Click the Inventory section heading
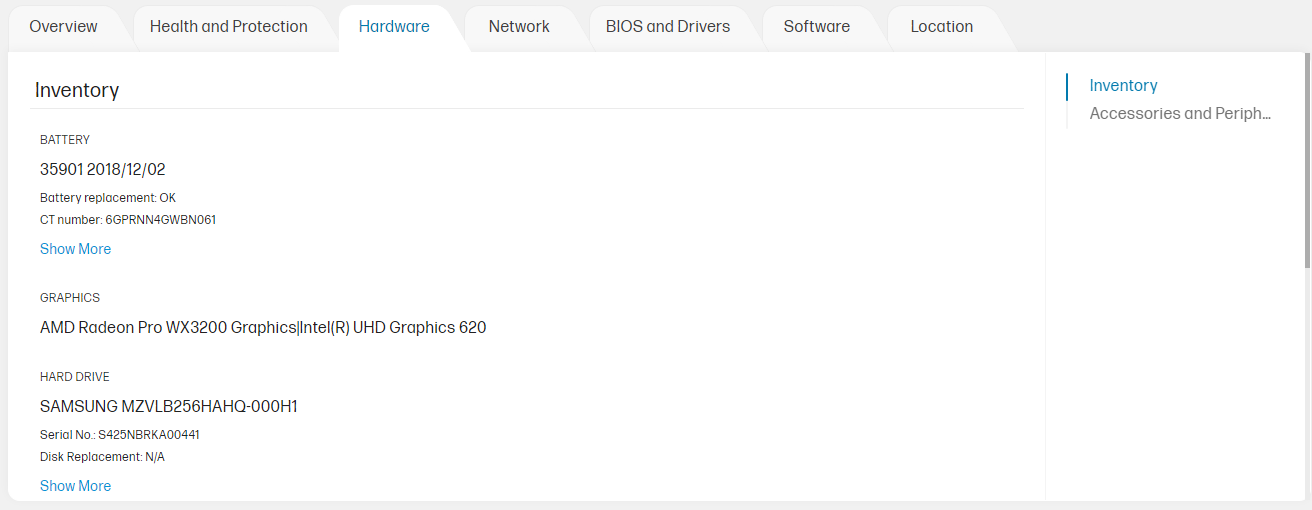The height and width of the screenshot is (510, 1312). (x=77, y=90)
